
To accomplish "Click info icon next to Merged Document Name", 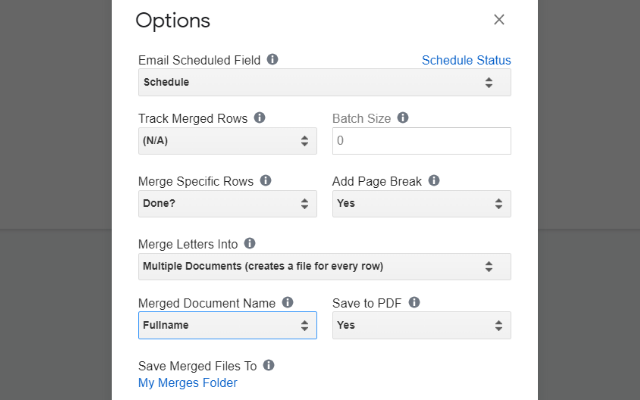I will click(288, 302).
